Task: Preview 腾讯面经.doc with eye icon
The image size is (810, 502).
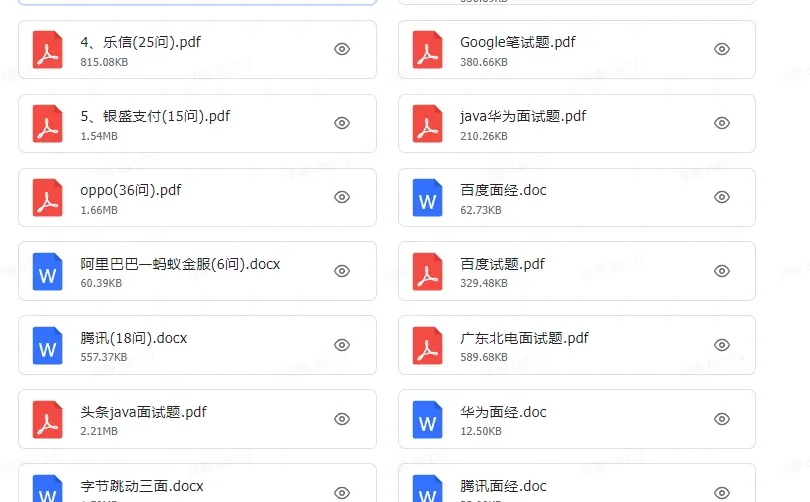Action: coord(722,493)
